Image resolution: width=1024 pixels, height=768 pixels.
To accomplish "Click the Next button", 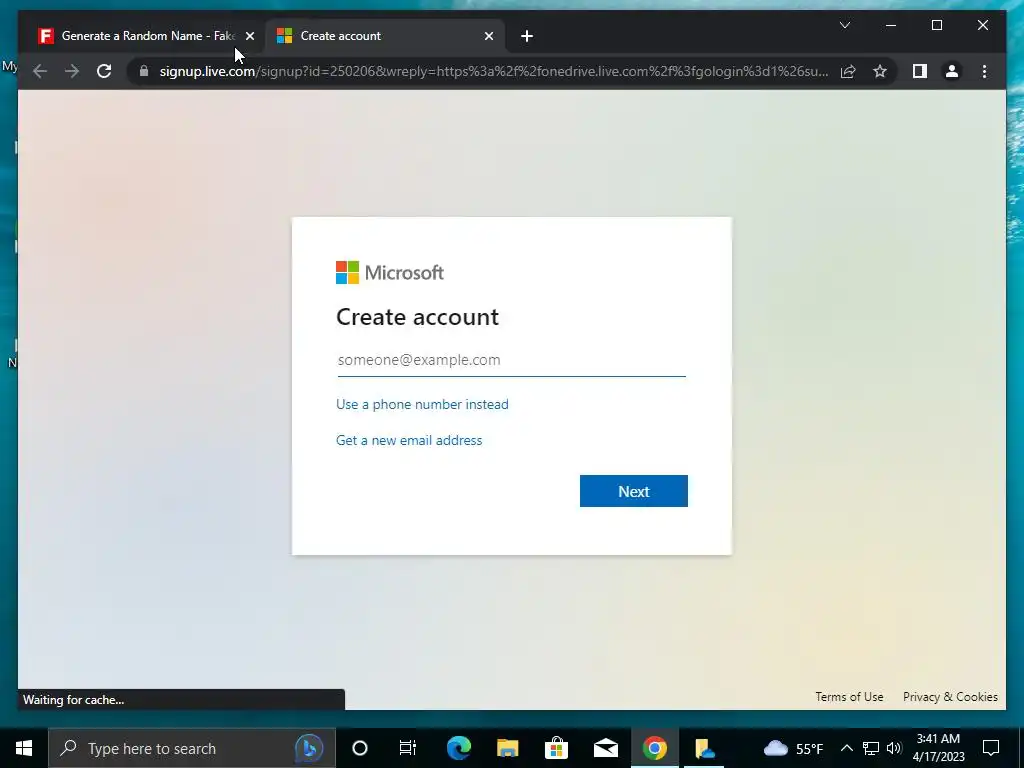I will click(633, 491).
